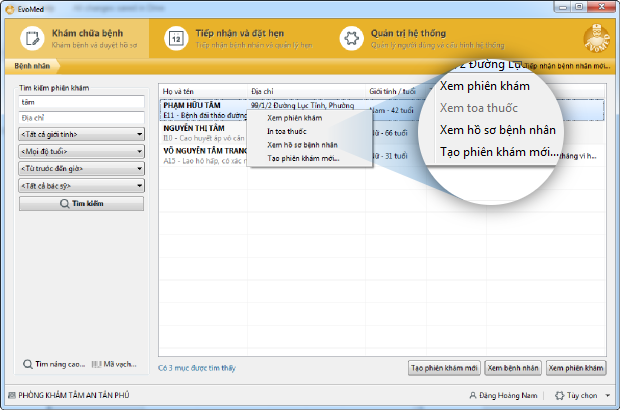Open the Mã vạch barcode link
Image resolution: width=620 pixels, height=410 pixels.
pyautogui.click(x=114, y=364)
